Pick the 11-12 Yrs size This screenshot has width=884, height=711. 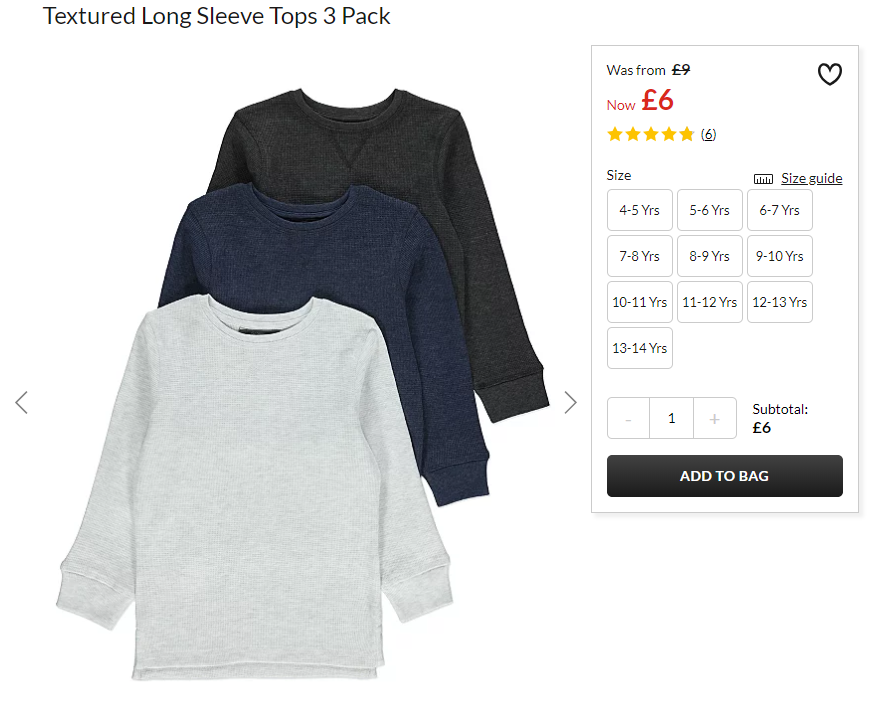[709, 302]
